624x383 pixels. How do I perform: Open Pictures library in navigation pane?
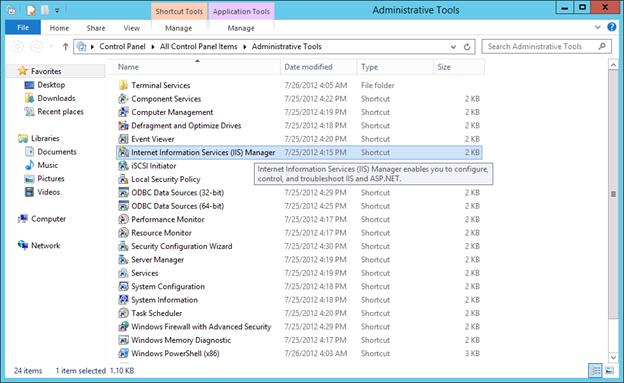pos(51,179)
